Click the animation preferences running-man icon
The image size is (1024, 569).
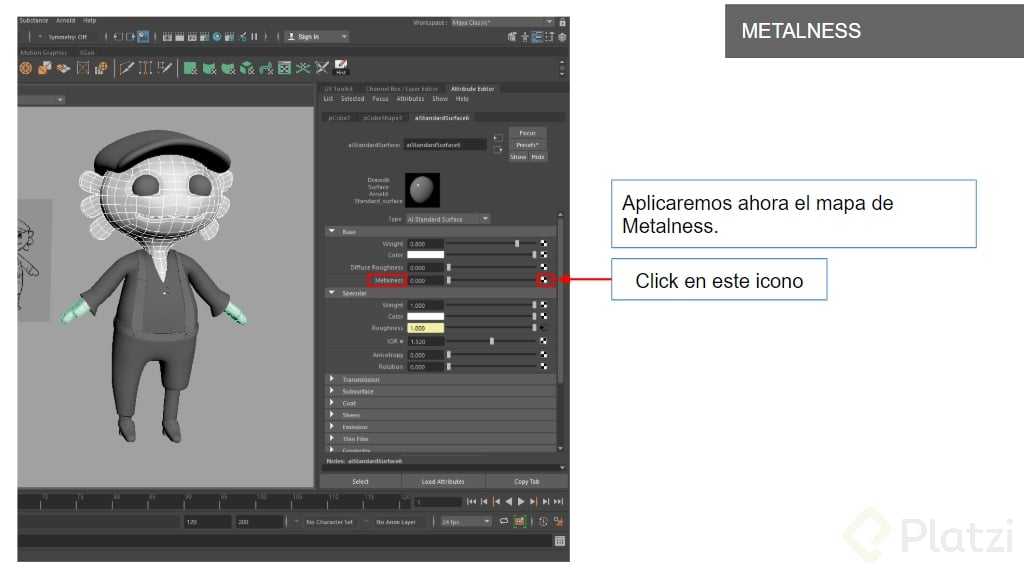pyautogui.click(x=558, y=521)
